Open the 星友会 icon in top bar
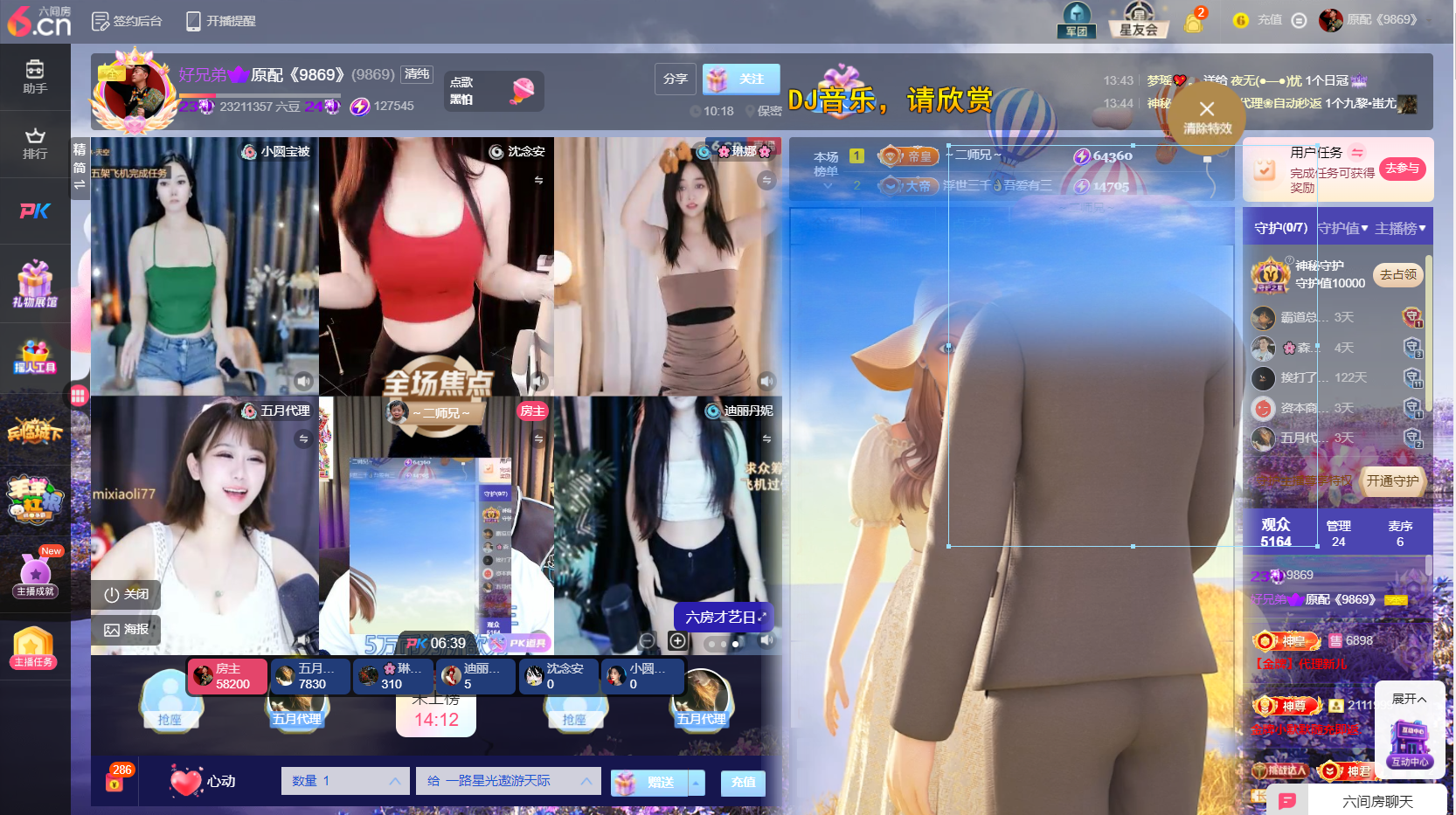1456x815 pixels. 1138,19
